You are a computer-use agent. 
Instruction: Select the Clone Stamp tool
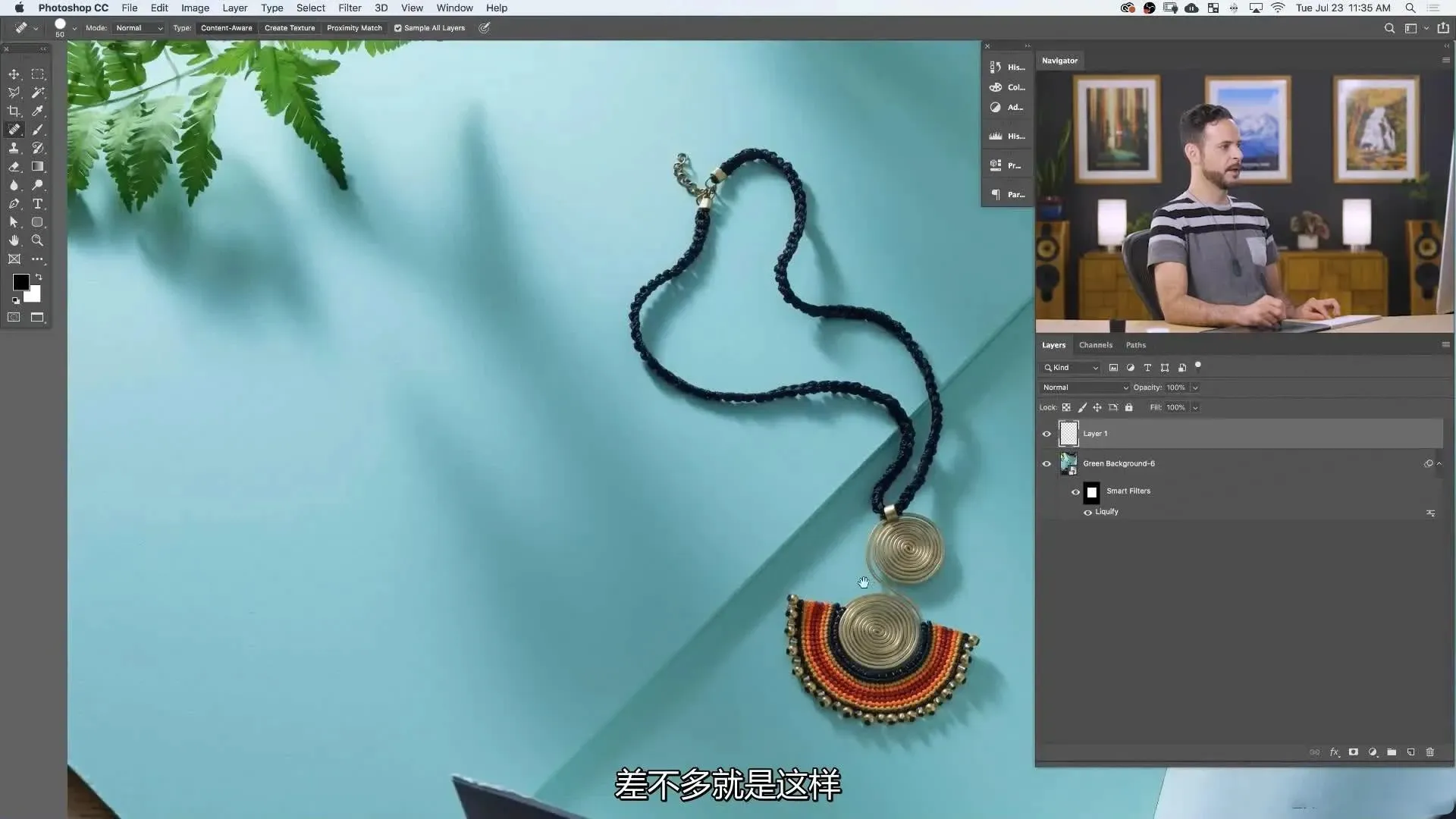14,148
